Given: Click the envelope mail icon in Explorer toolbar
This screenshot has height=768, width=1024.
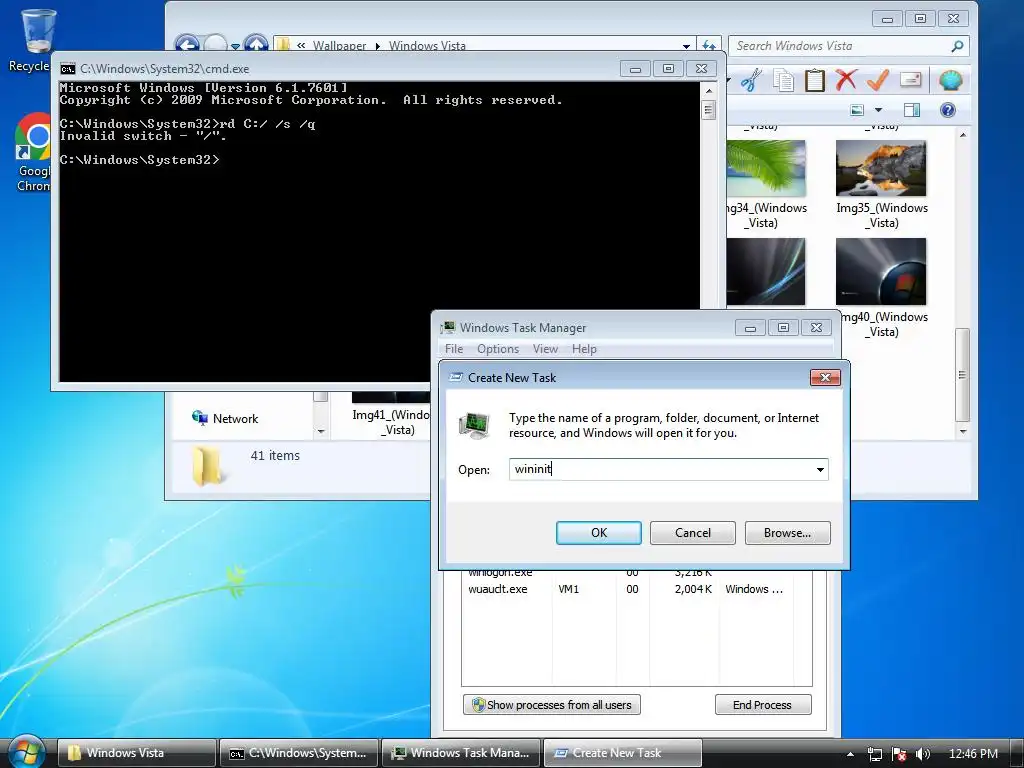Looking at the screenshot, I should tap(910, 80).
